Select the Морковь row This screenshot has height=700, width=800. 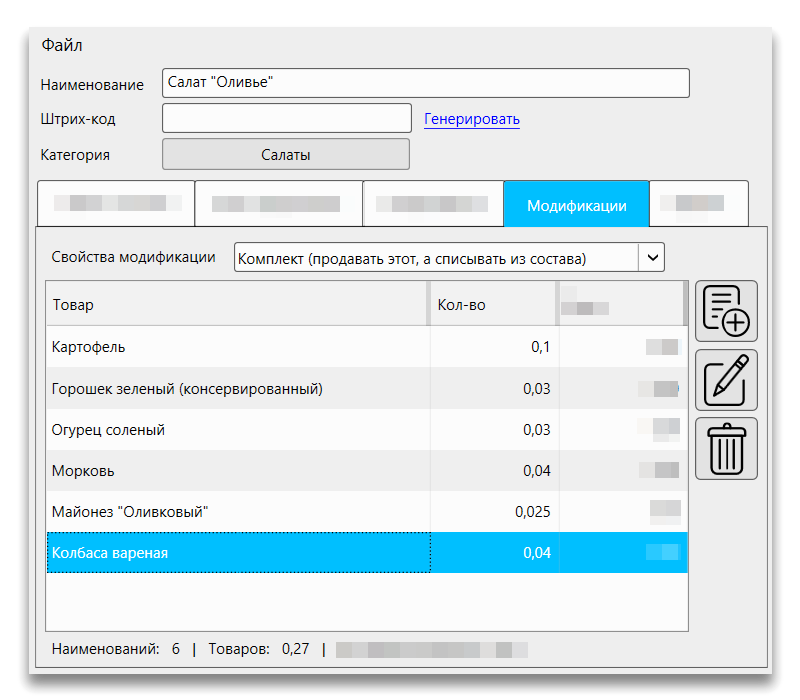point(238,471)
